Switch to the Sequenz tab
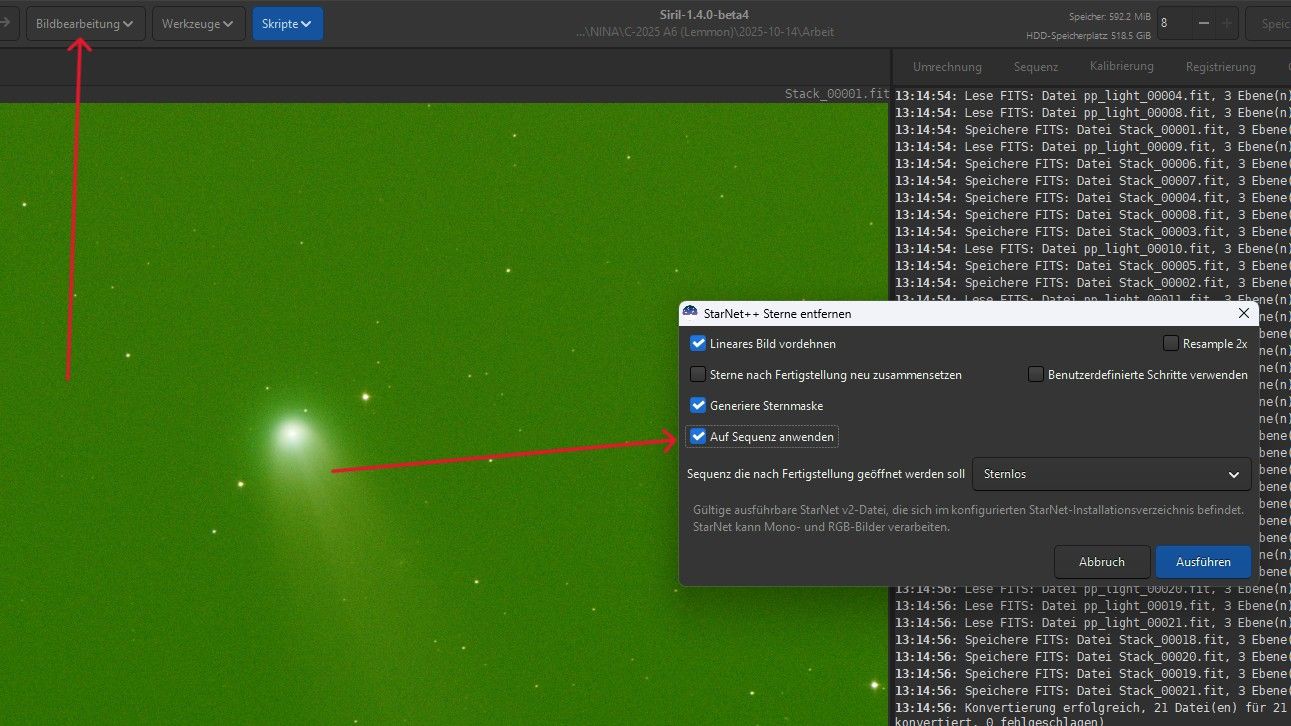 (x=1035, y=67)
